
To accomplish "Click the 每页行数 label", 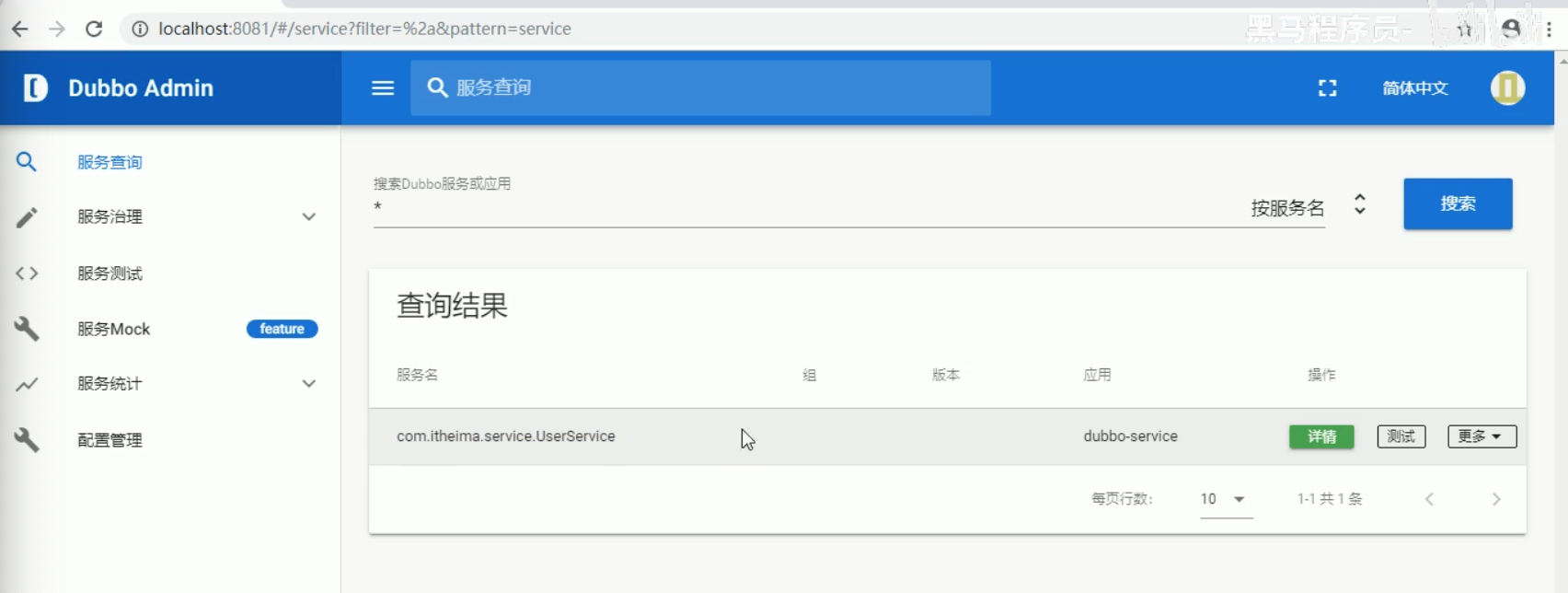I will coord(1122,499).
